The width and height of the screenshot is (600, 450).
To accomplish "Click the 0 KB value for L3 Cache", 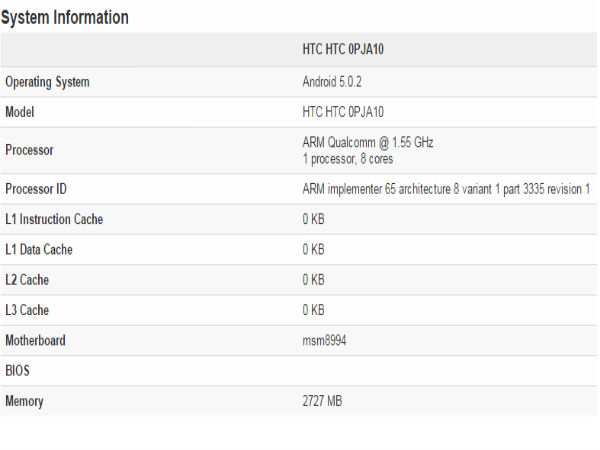I will pos(313,311).
